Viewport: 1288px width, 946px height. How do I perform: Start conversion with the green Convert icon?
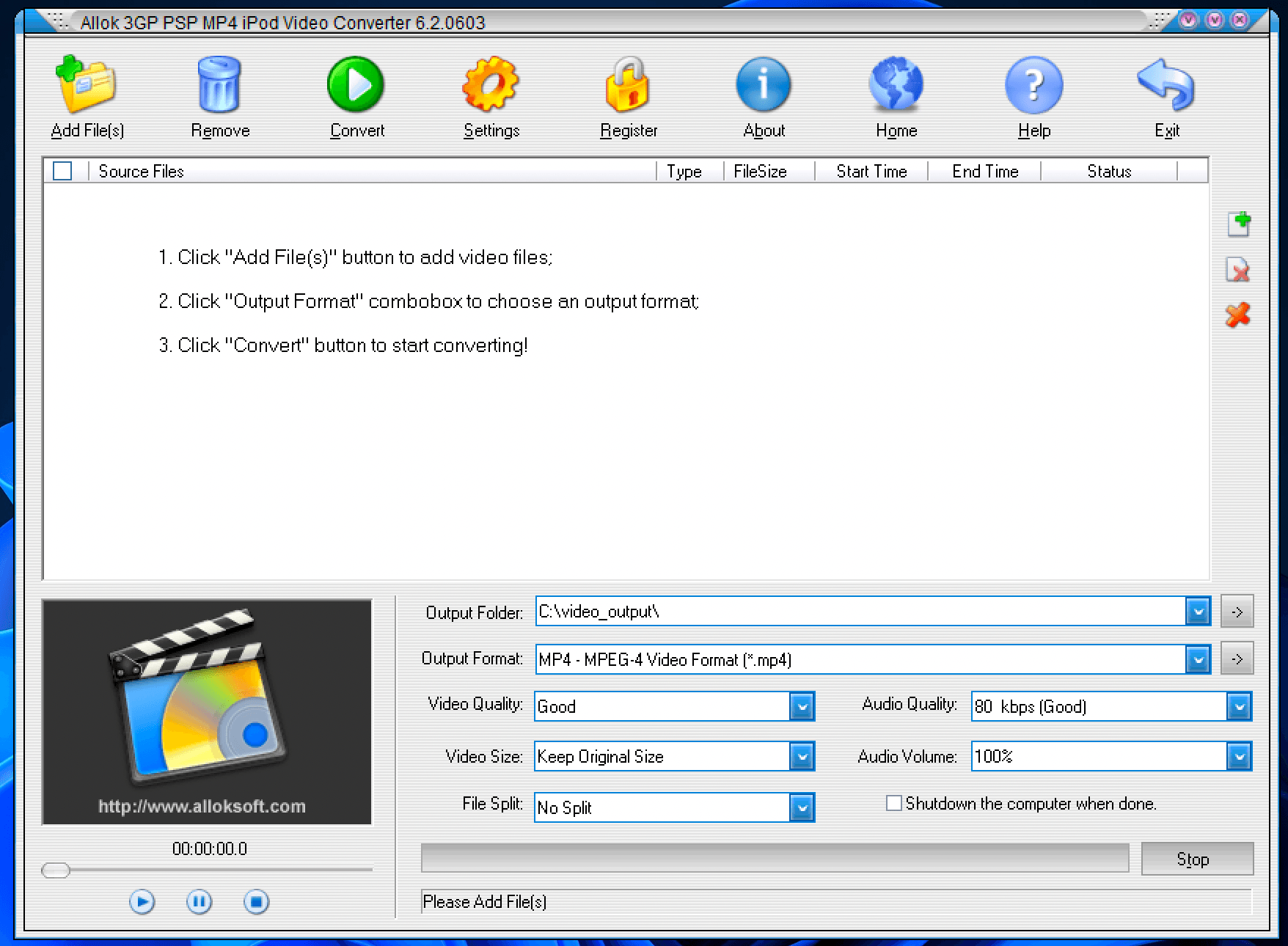coord(356,84)
